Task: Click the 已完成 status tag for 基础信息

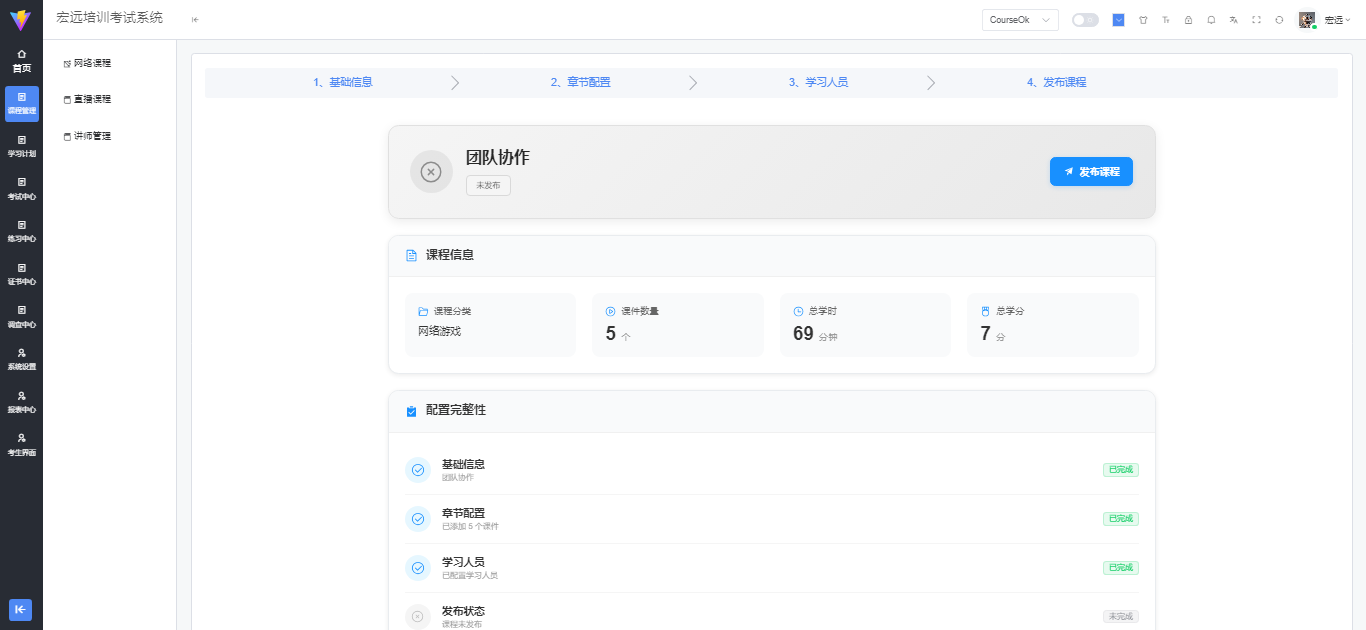Action: pos(1120,469)
